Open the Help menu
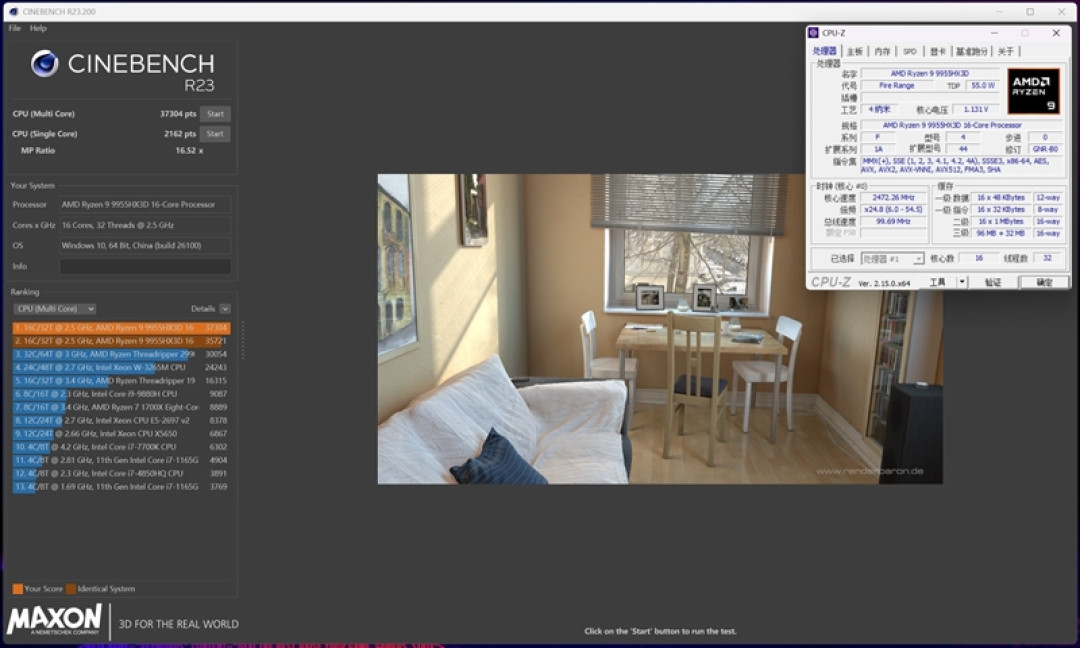 coord(39,28)
